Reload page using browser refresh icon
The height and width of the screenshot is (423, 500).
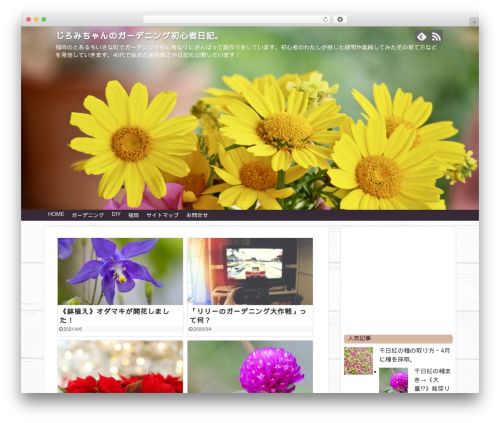(x=325, y=20)
